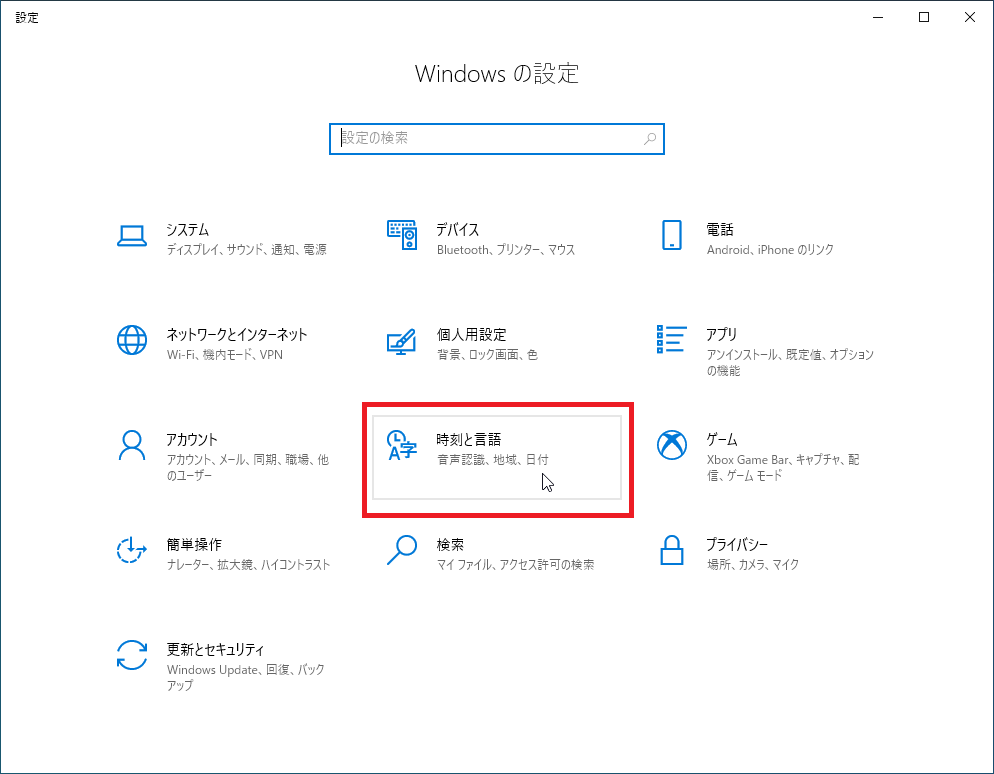
Task: Click the 更新とセキュリティ refresh arrows icon
Action: pos(132,655)
